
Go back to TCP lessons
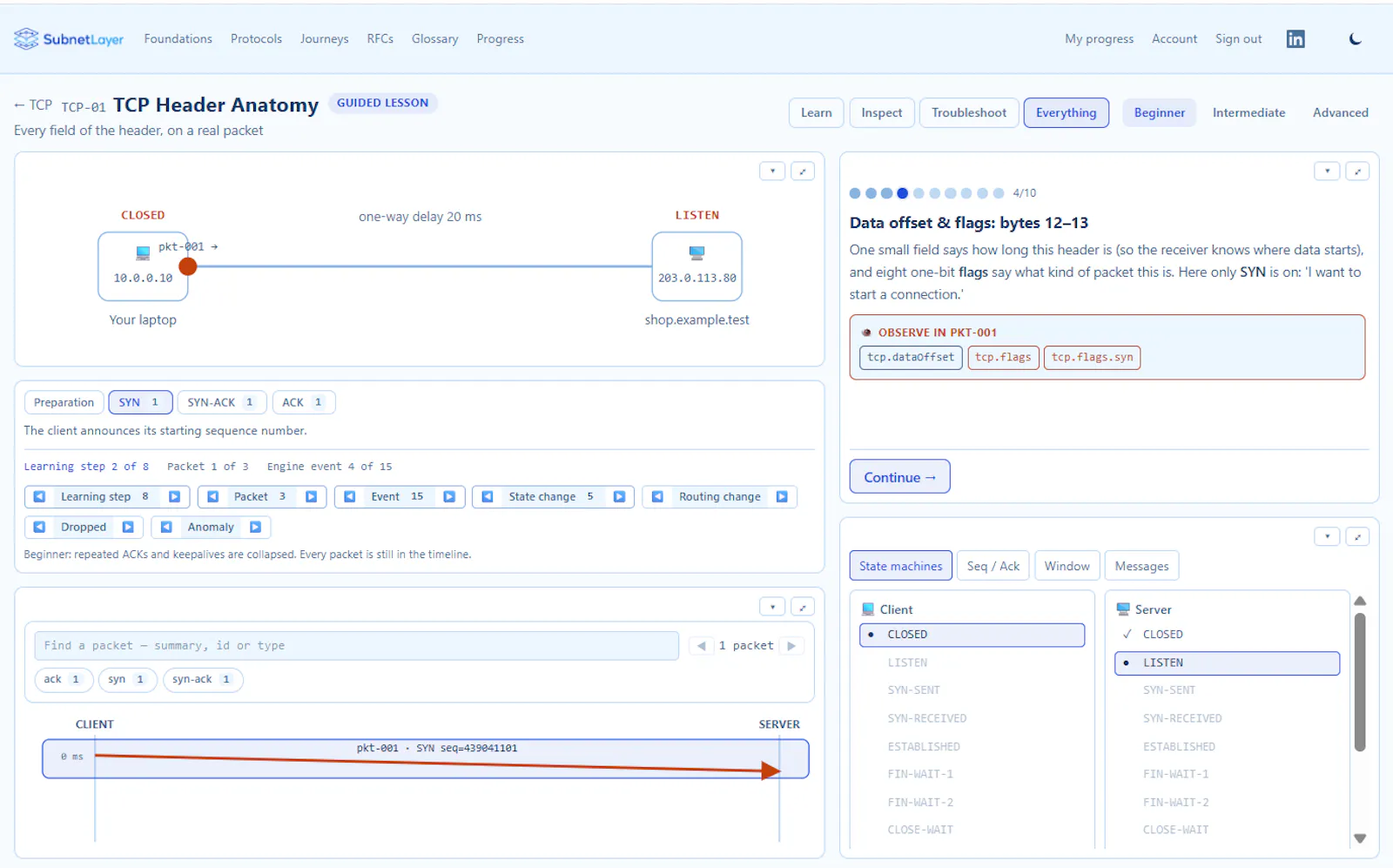(x=33, y=105)
